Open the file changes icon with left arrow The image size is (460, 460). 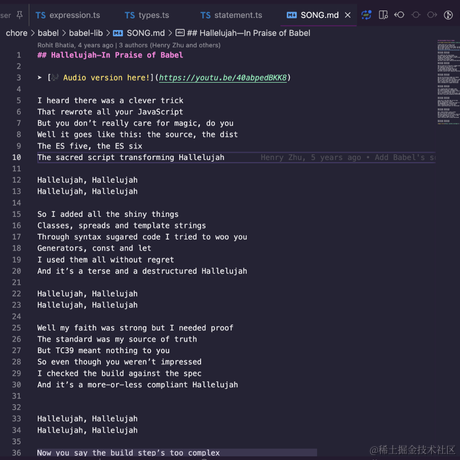(x=399, y=15)
